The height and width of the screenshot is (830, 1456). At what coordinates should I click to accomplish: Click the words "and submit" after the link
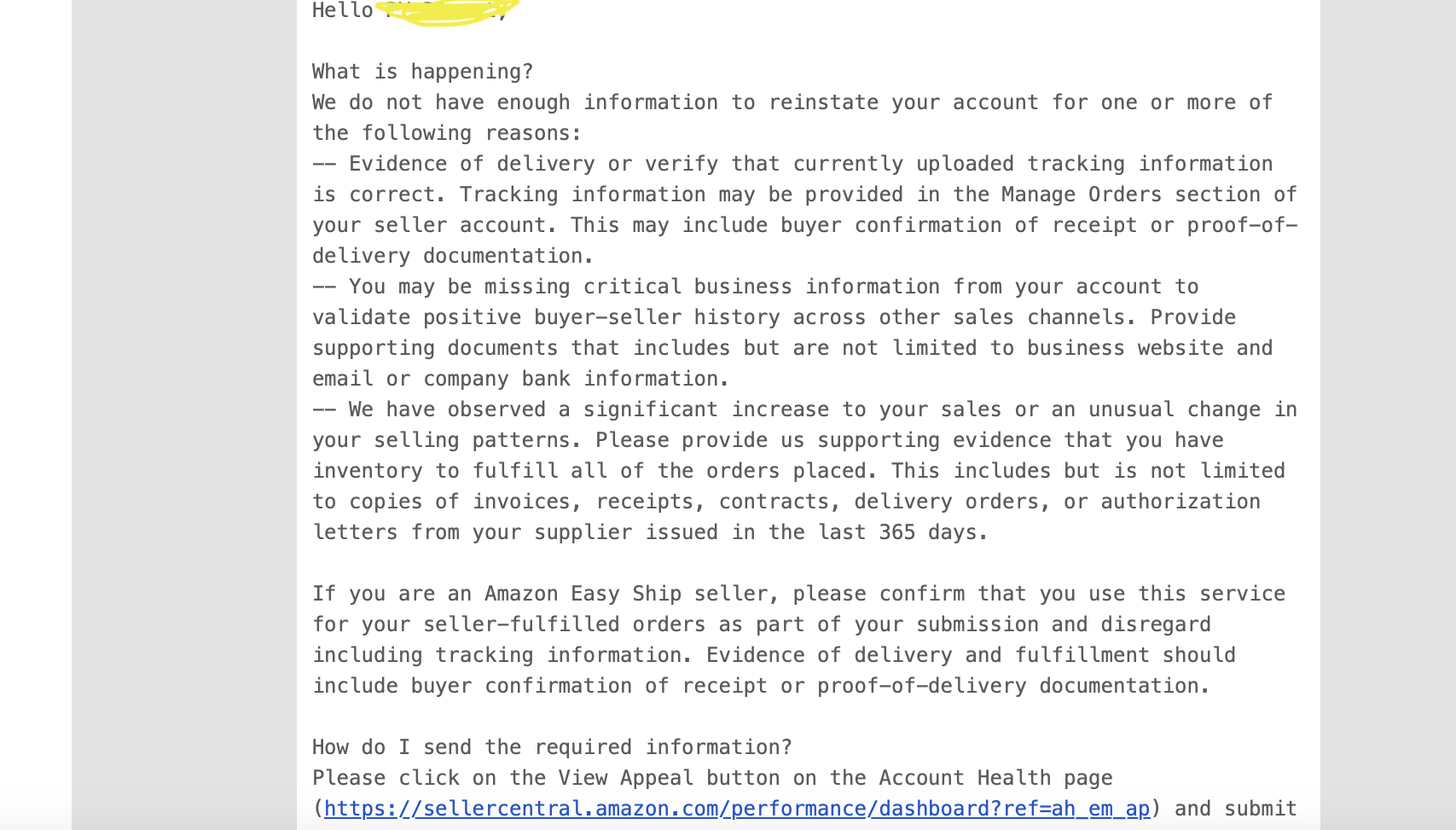tap(1236, 809)
